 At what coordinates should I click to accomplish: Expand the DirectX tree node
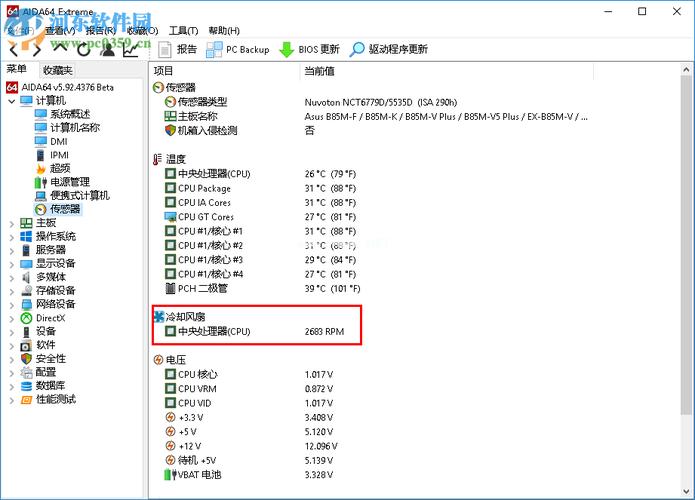coord(12,319)
